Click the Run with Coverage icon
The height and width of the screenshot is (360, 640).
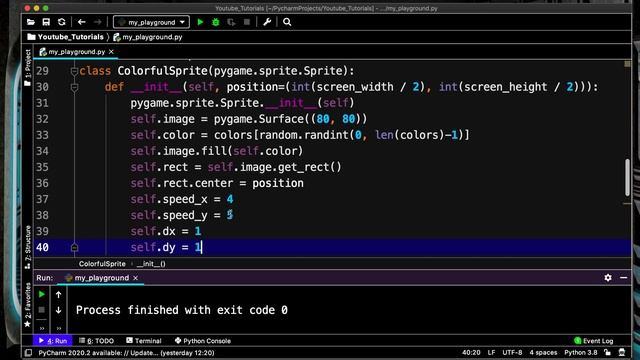point(231,22)
